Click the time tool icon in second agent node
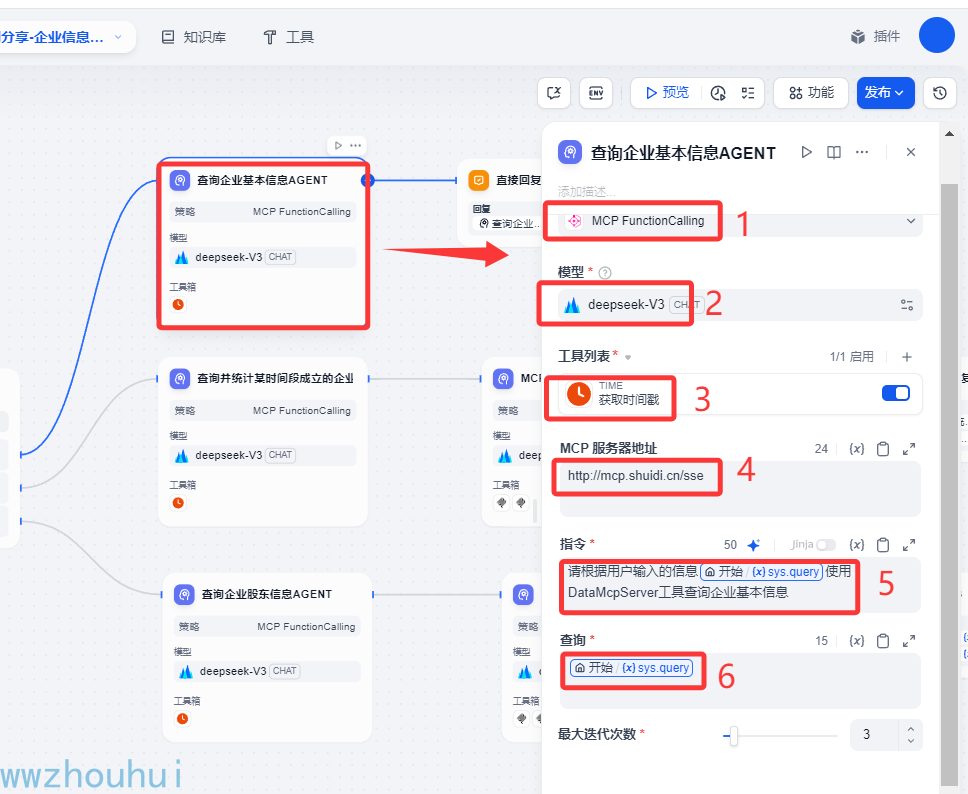The image size is (968, 794). point(178,503)
